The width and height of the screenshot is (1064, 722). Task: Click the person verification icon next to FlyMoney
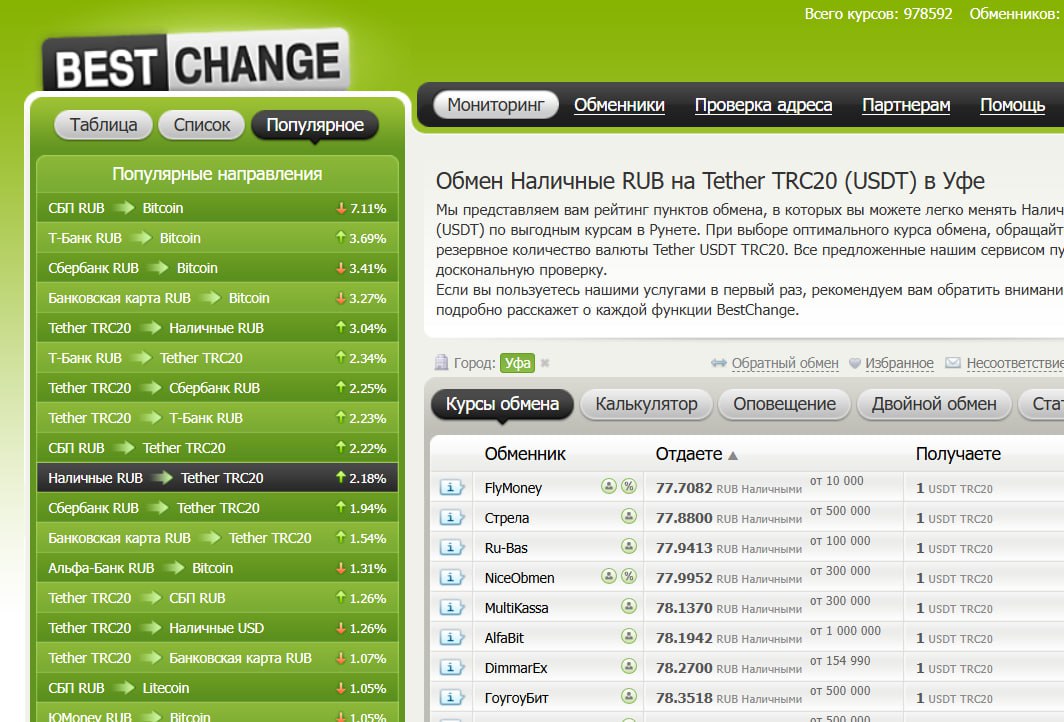(609, 486)
